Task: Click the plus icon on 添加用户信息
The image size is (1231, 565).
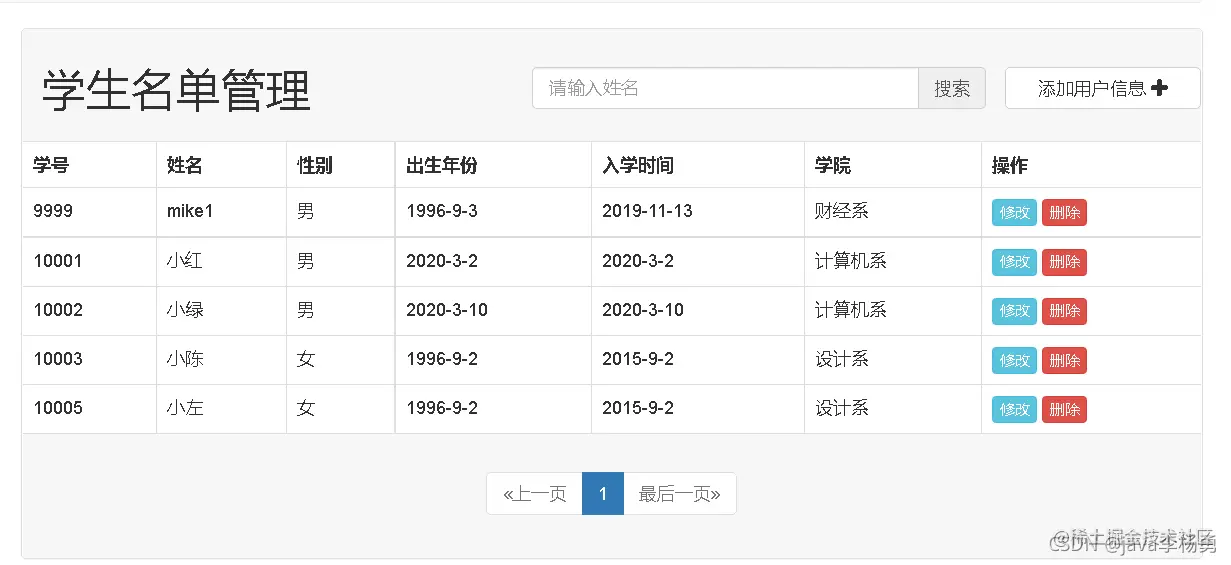Action: (1160, 88)
